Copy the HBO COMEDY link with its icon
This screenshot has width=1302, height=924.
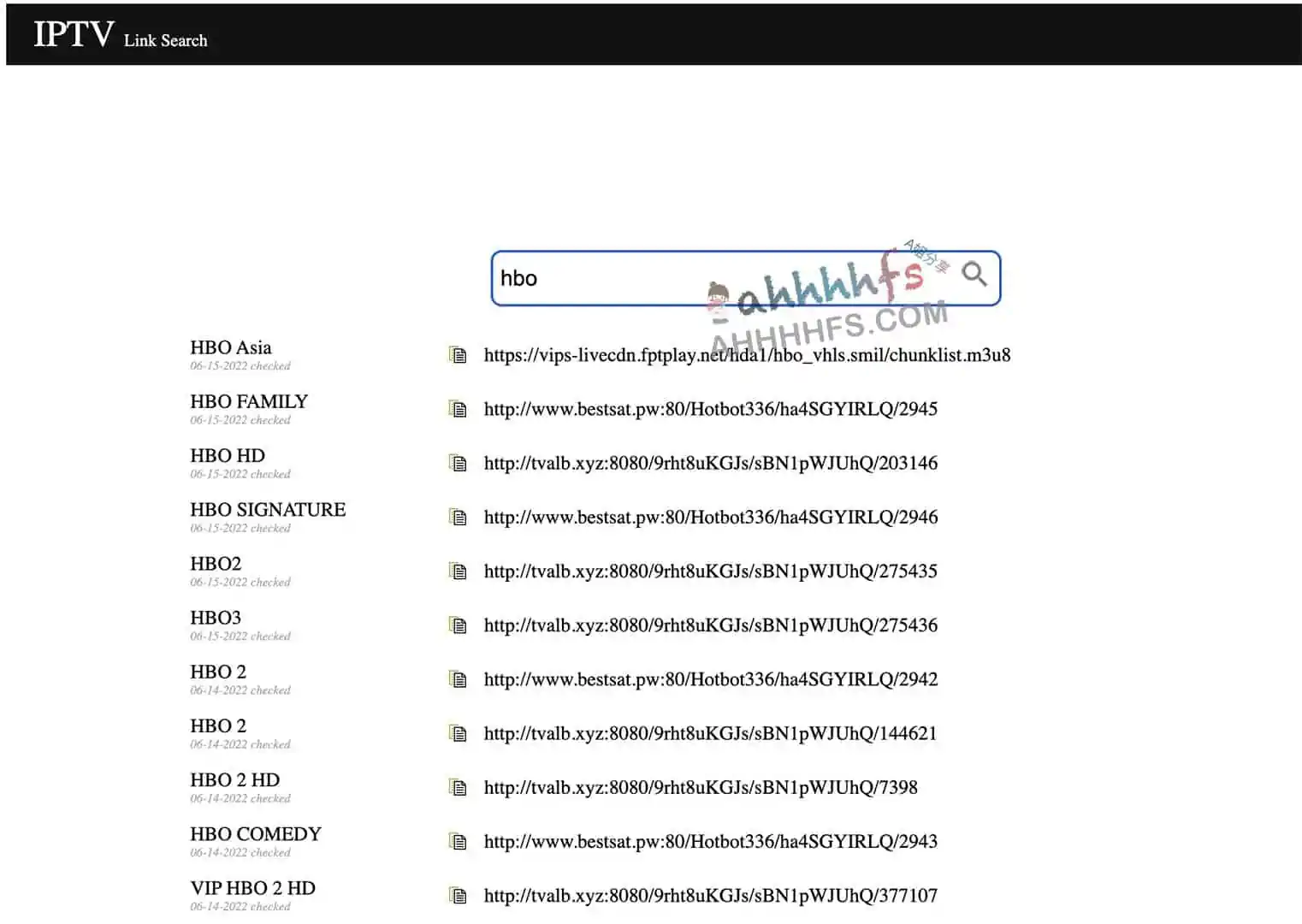[x=459, y=842]
